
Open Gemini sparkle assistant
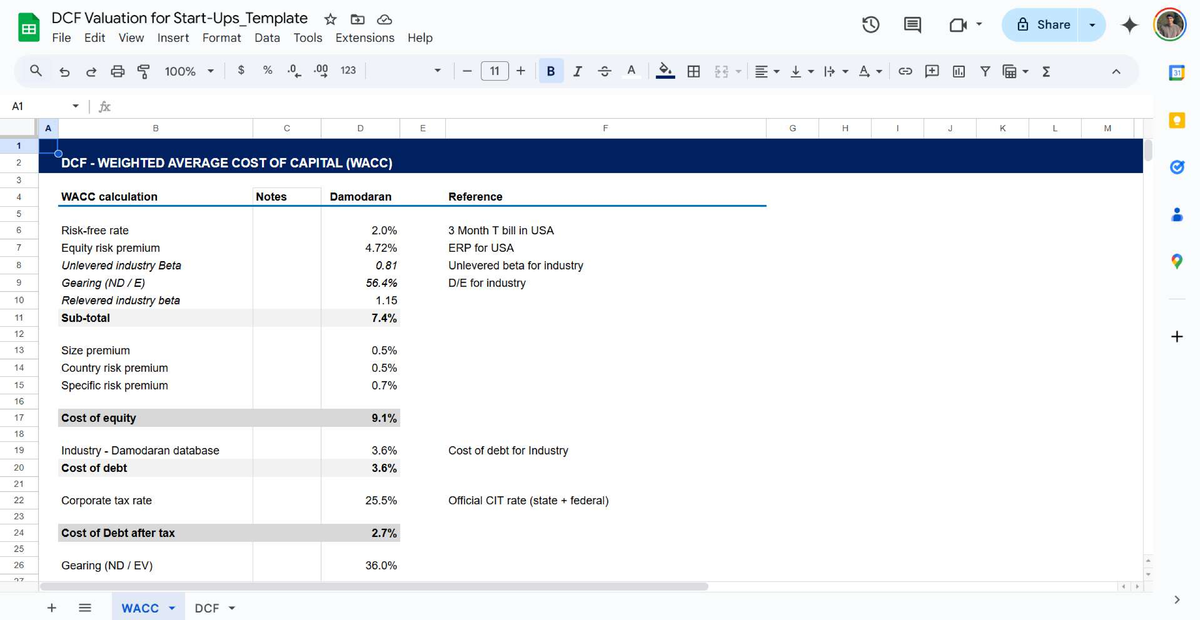1129,25
